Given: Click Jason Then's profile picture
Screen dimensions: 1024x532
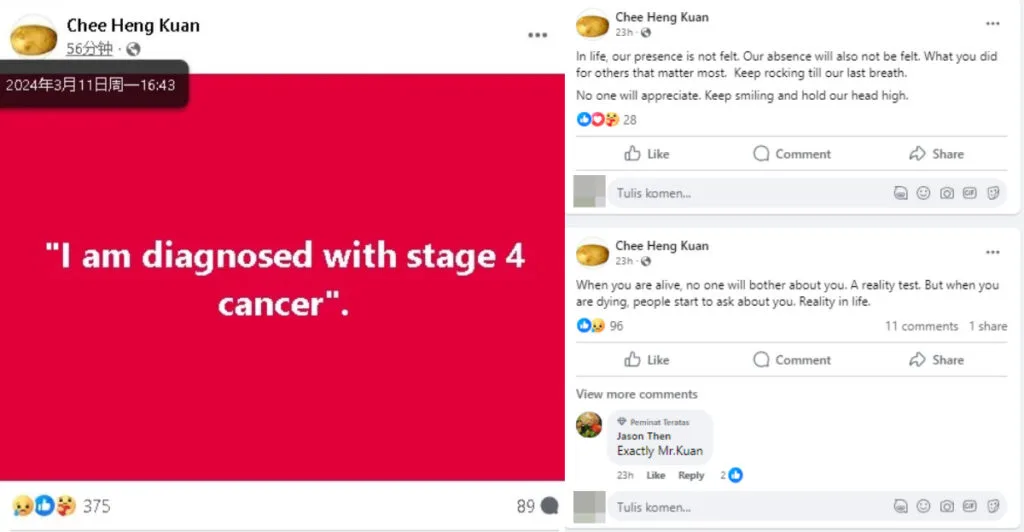Looking at the screenshot, I should (589, 425).
